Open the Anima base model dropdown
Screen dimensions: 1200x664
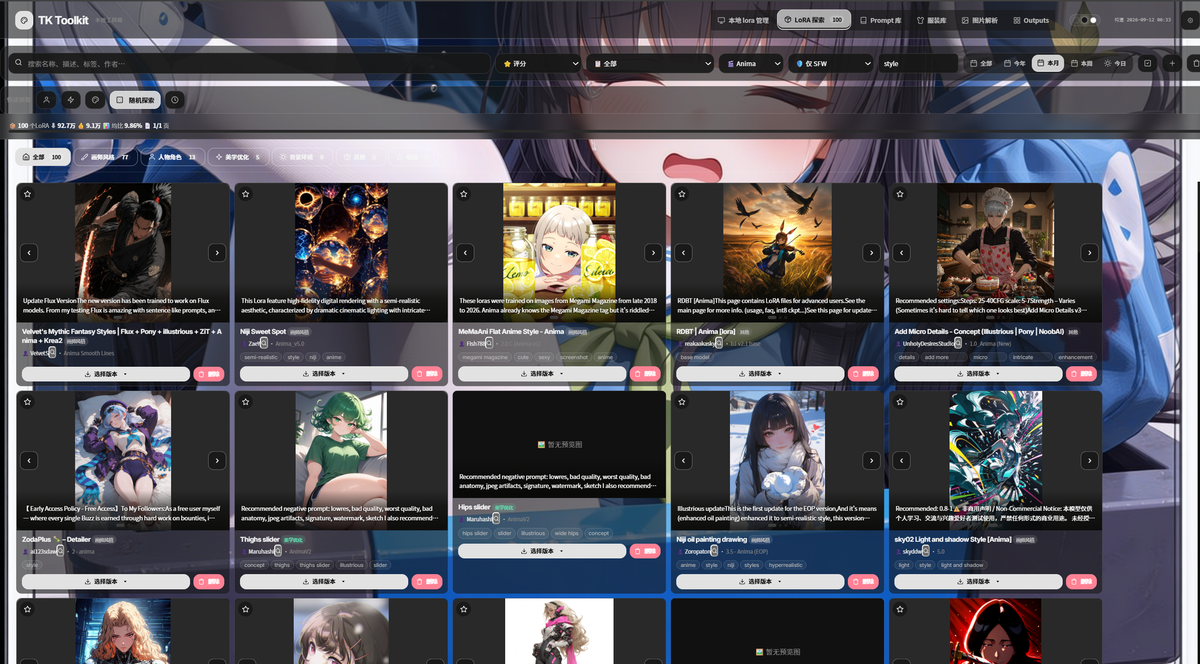[x=751, y=63]
